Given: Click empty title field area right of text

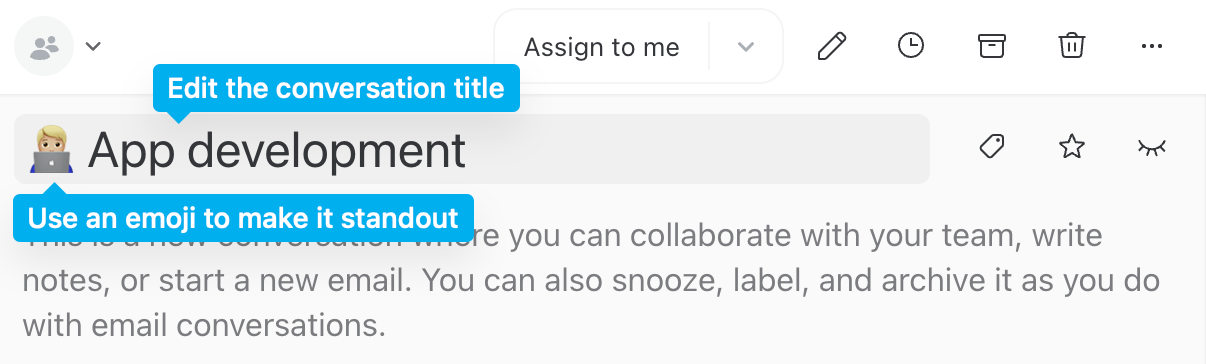Looking at the screenshot, I should pyautogui.click(x=698, y=149).
